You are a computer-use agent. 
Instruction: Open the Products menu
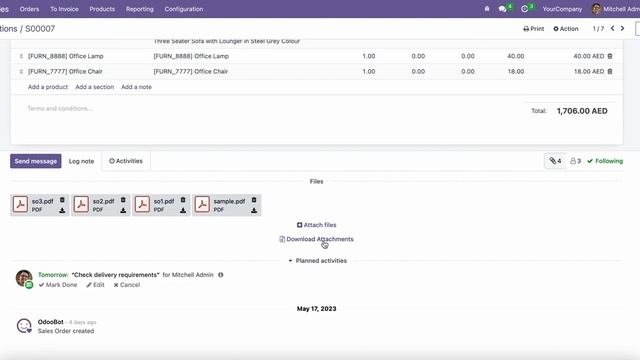click(x=102, y=9)
